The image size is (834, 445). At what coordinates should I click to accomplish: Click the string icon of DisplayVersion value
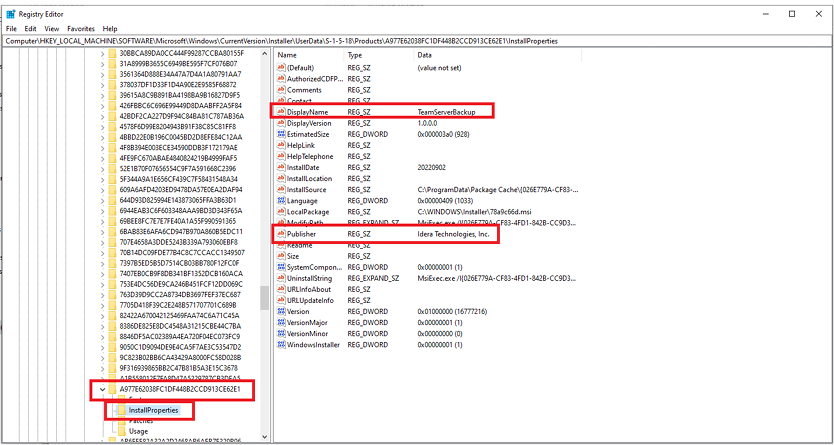pos(281,123)
